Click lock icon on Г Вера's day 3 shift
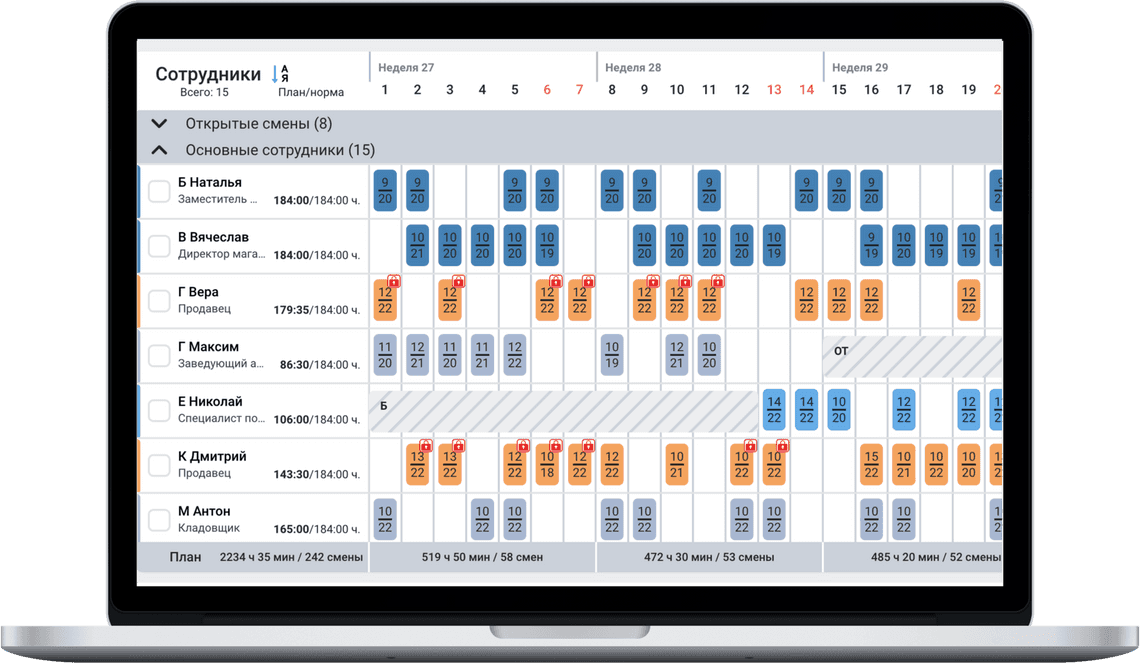The image size is (1140, 664). [x=459, y=282]
